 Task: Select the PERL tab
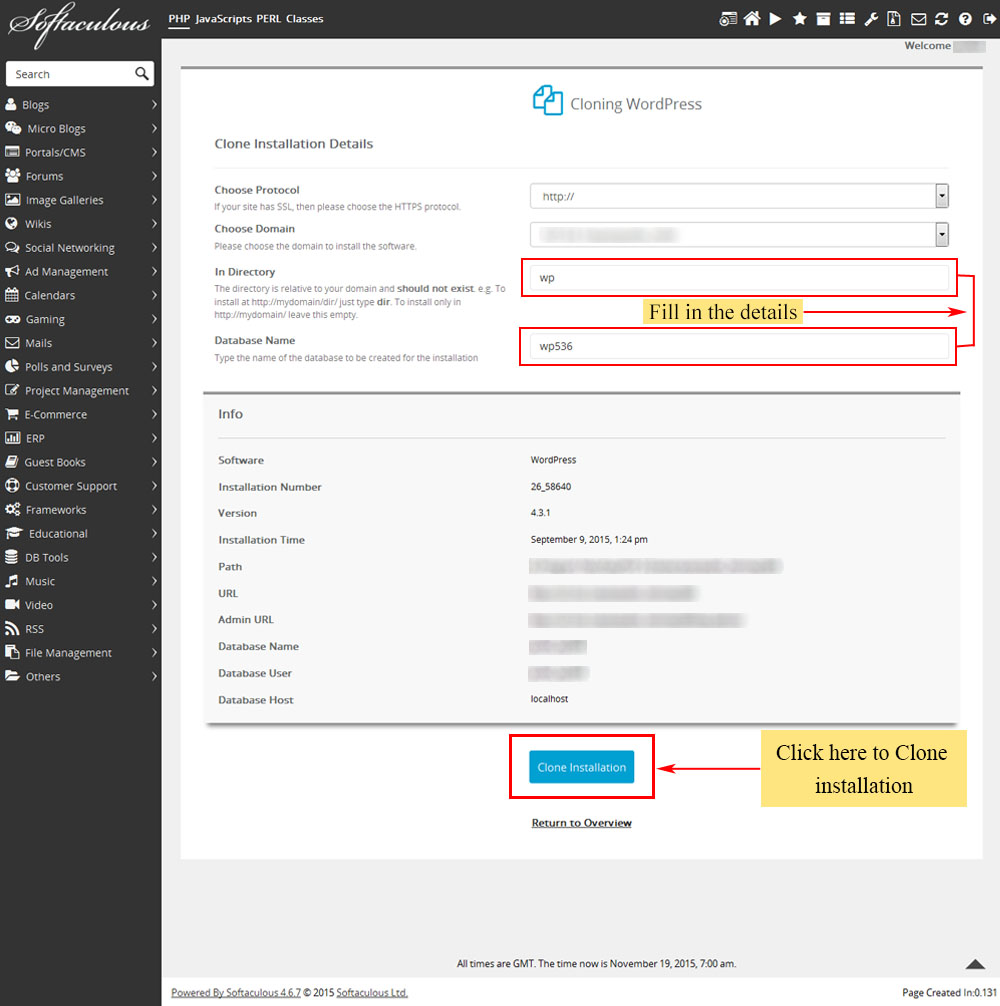pyautogui.click(x=268, y=19)
